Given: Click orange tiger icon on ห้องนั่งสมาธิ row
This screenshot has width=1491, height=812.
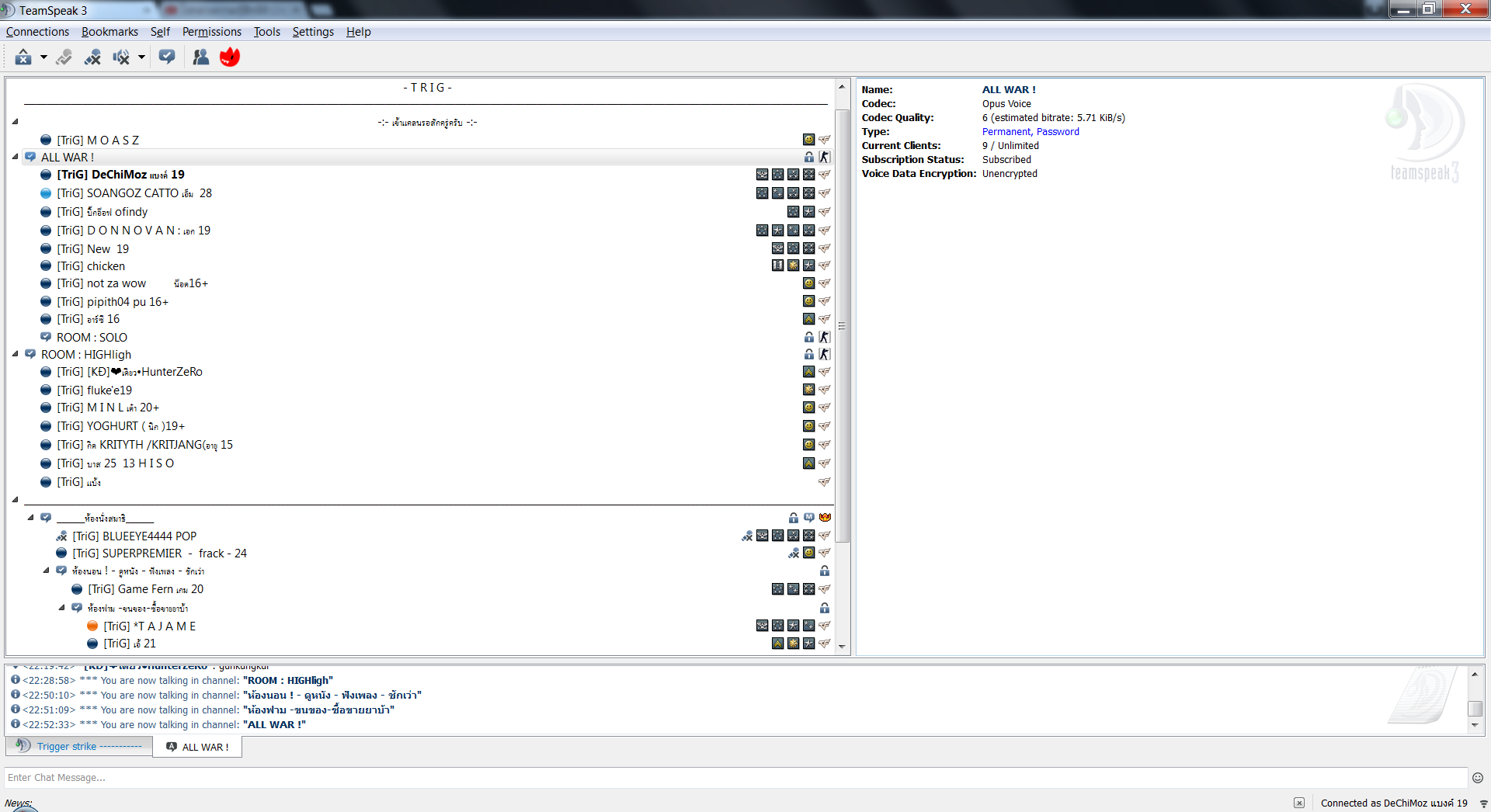Looking at the screenshot, I should 825,517.
